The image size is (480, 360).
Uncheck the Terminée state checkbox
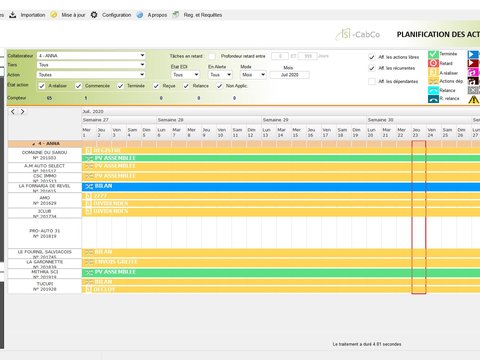point(120,86)
